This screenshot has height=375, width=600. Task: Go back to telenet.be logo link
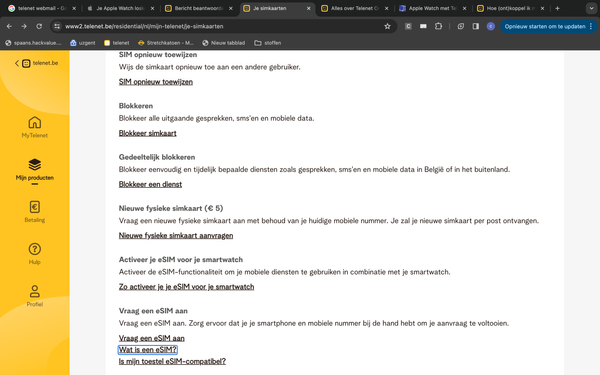point(37,63)
